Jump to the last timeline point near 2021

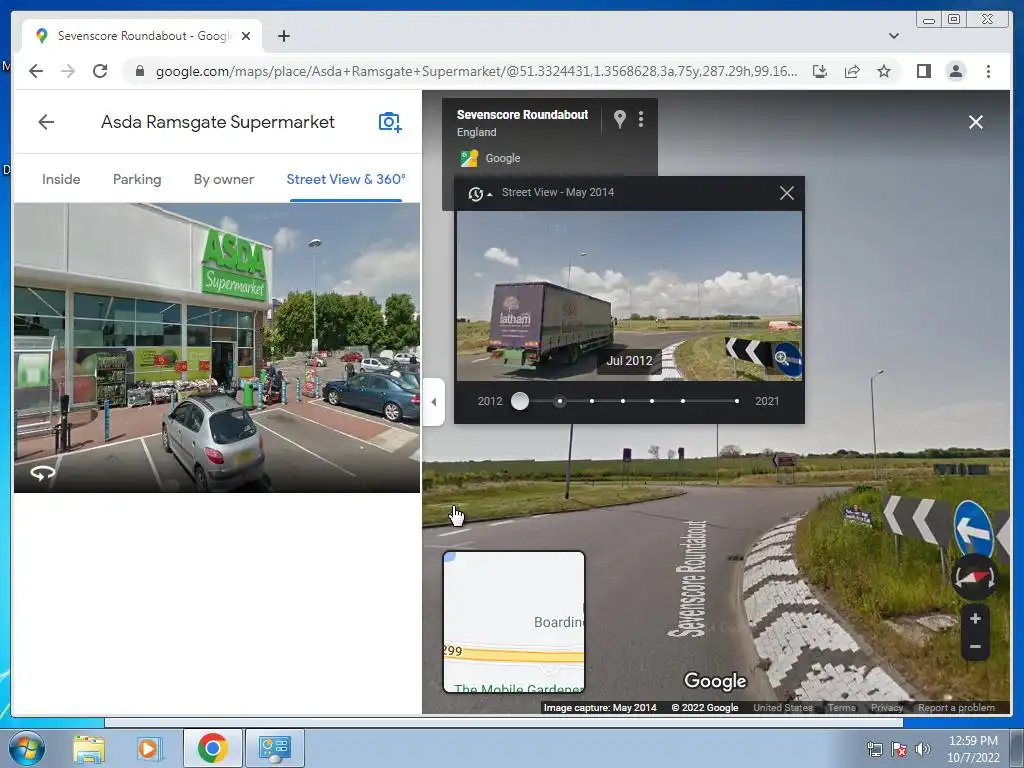737,401
